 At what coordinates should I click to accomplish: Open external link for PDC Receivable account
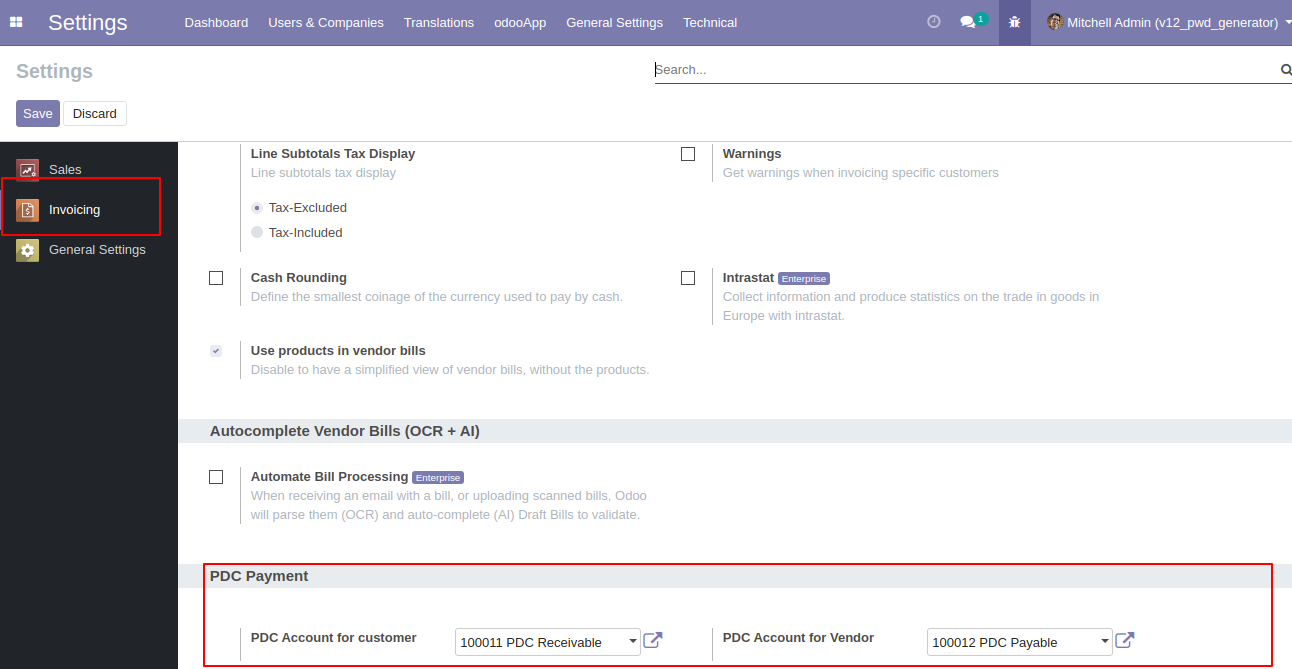tap(653, 640)
